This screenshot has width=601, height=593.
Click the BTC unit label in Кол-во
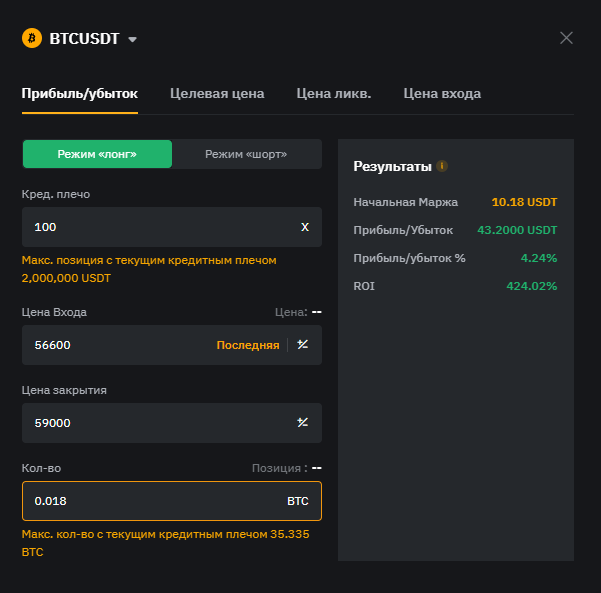(298, 500)
